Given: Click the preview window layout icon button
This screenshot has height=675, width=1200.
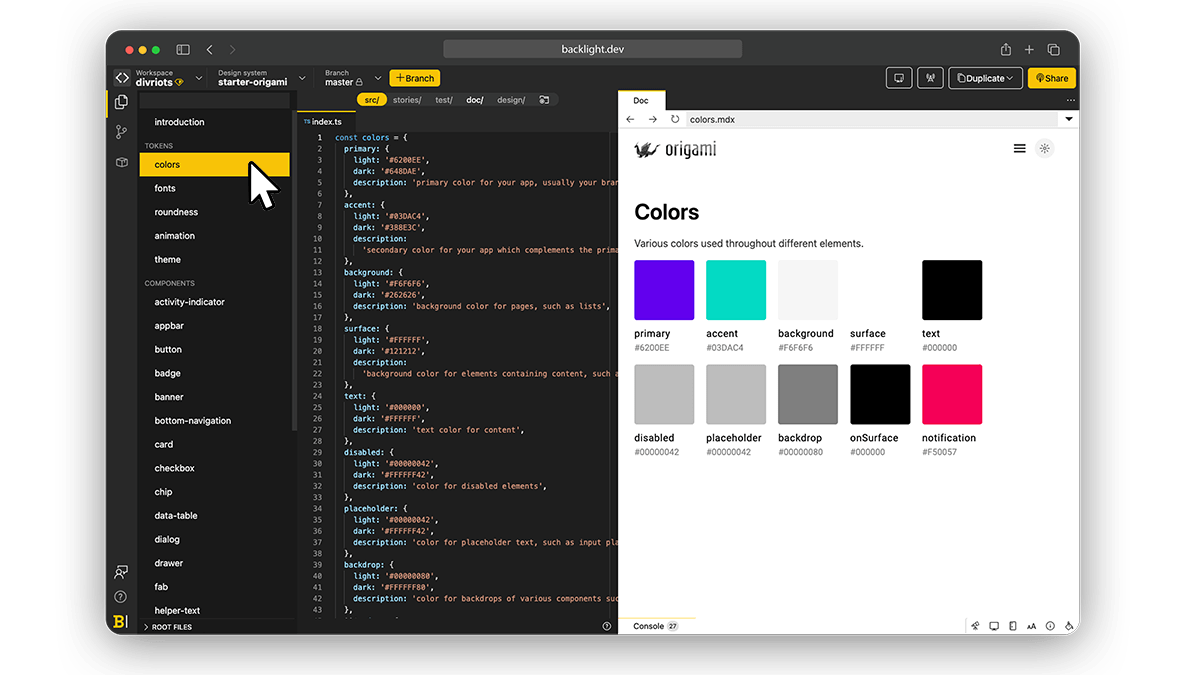Looking at the screenshot, I should click(x=899, y=78).
